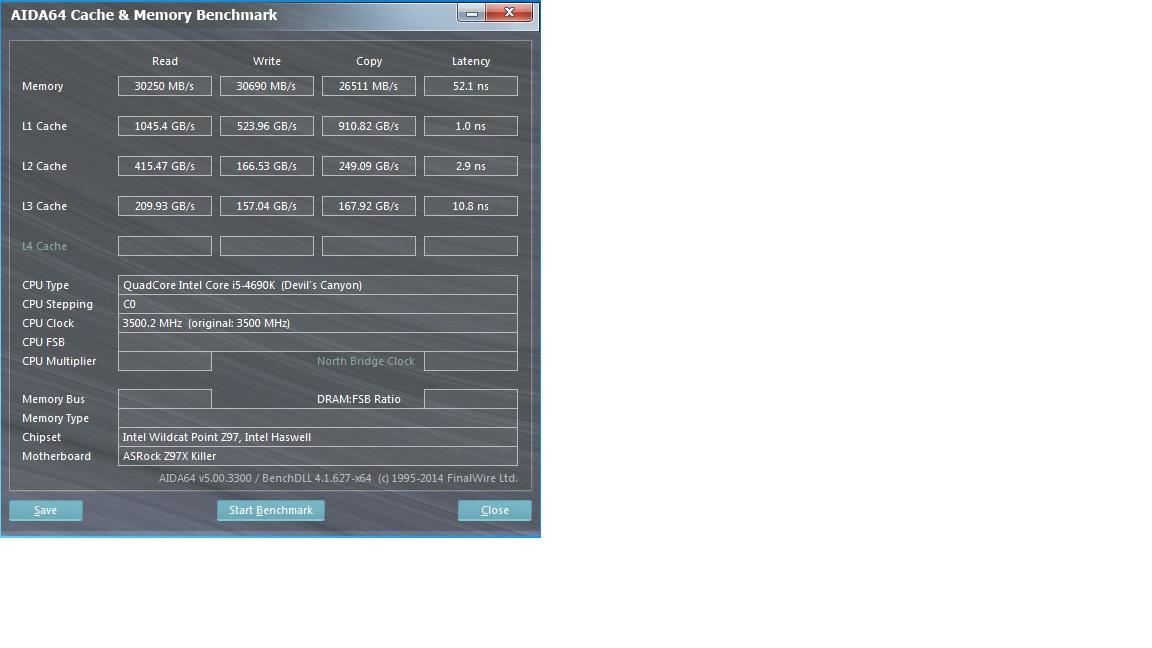Click the red X title bar button
The height and width of the screenshot is (648, 1152).
509,12
